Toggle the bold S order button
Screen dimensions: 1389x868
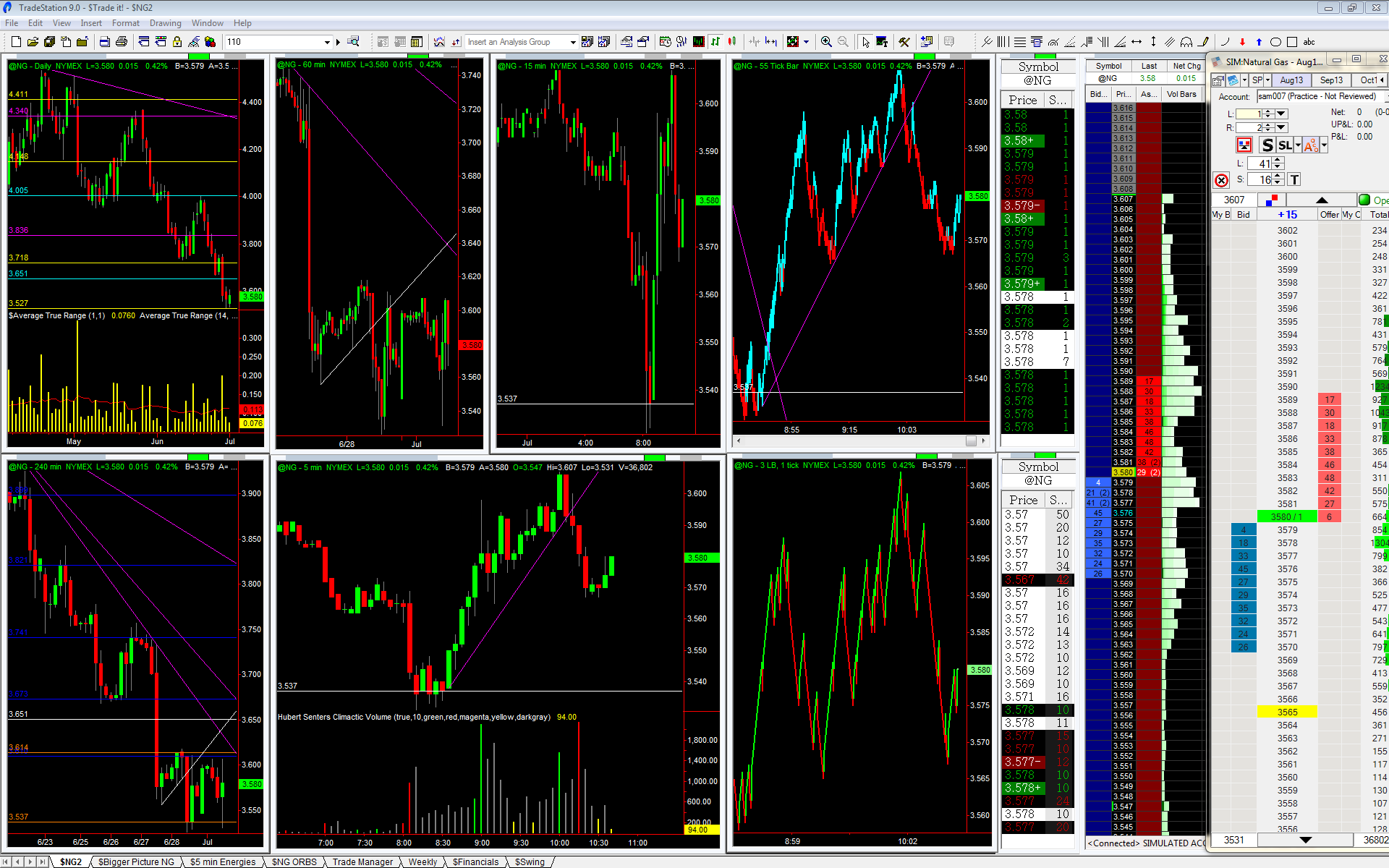[x=1267, y=145]
